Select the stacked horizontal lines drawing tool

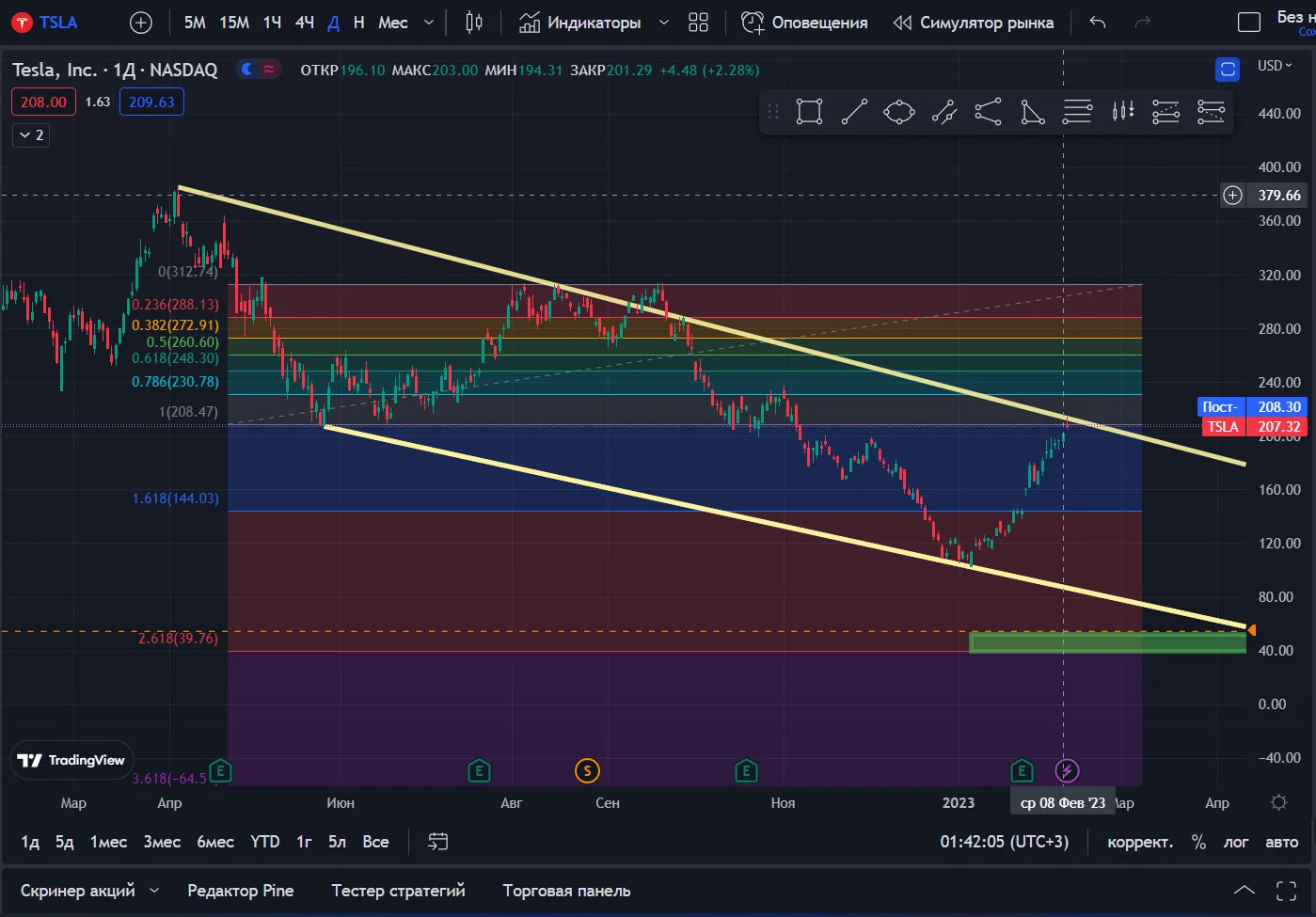click(x=1077, y=112)
